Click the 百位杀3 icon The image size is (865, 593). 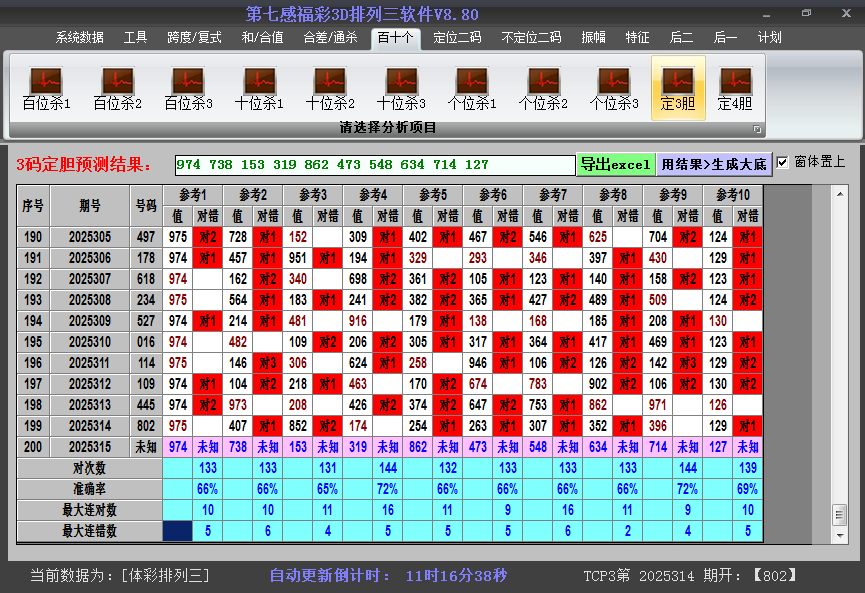click(x=188, y=88)
